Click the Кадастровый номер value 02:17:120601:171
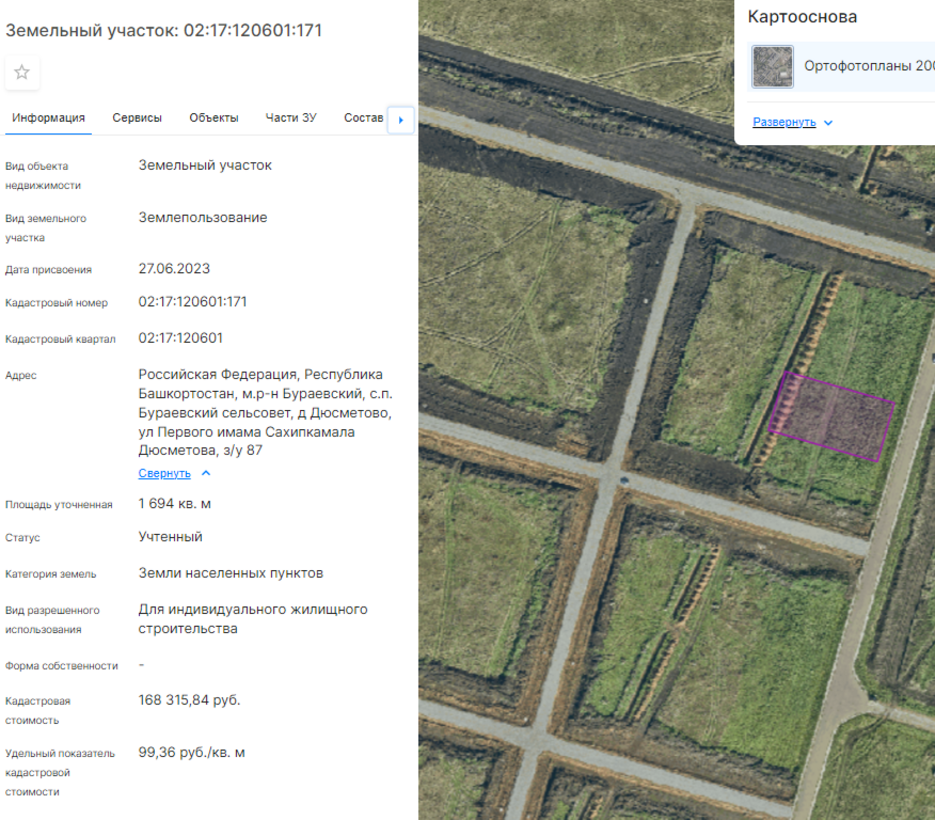The width and height of the screenshot is (935, 820). point(193,302)
